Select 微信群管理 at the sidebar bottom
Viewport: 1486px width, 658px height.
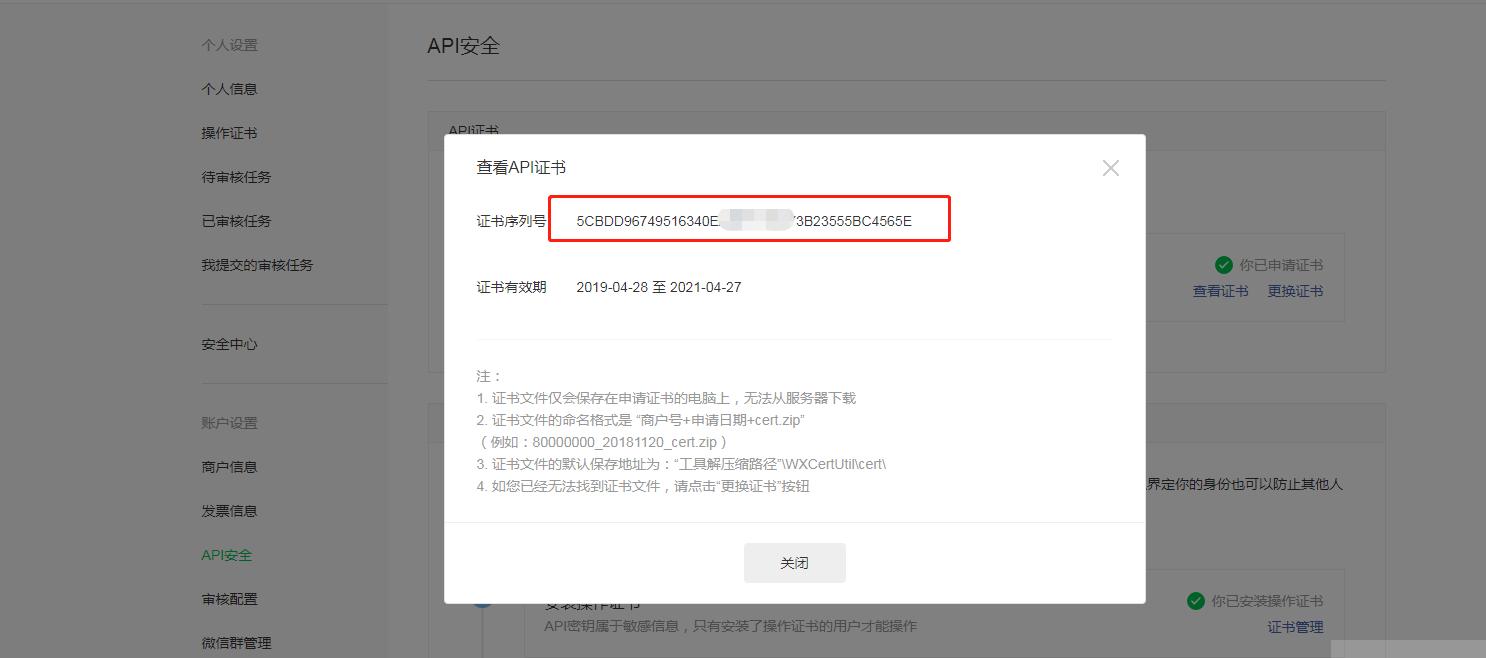coord(234,642)
